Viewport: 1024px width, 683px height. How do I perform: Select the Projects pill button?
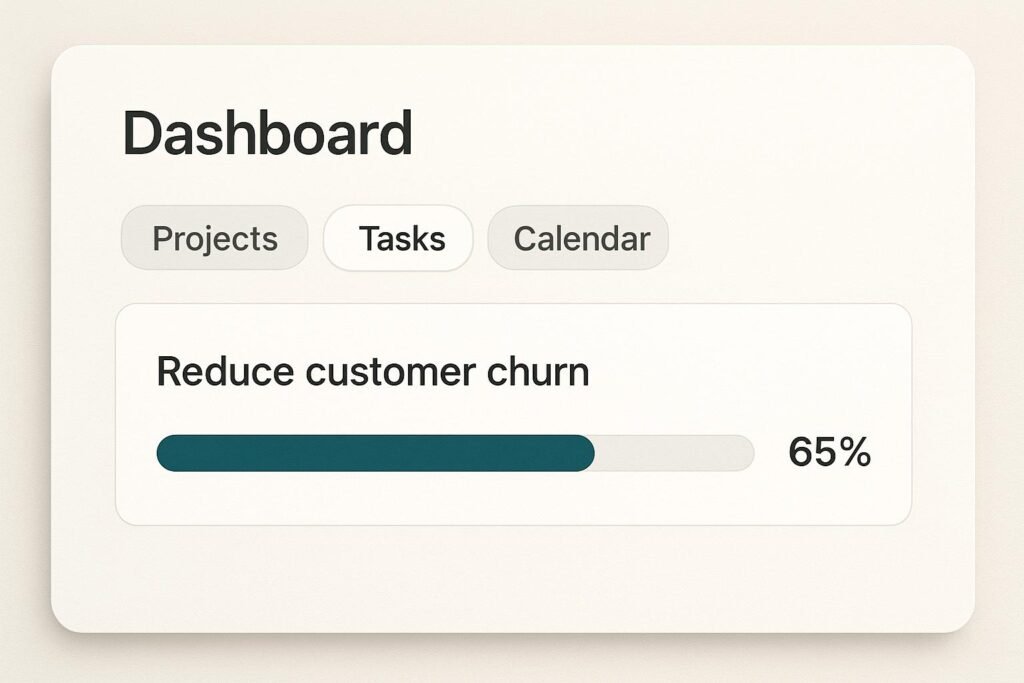(213, 238)
